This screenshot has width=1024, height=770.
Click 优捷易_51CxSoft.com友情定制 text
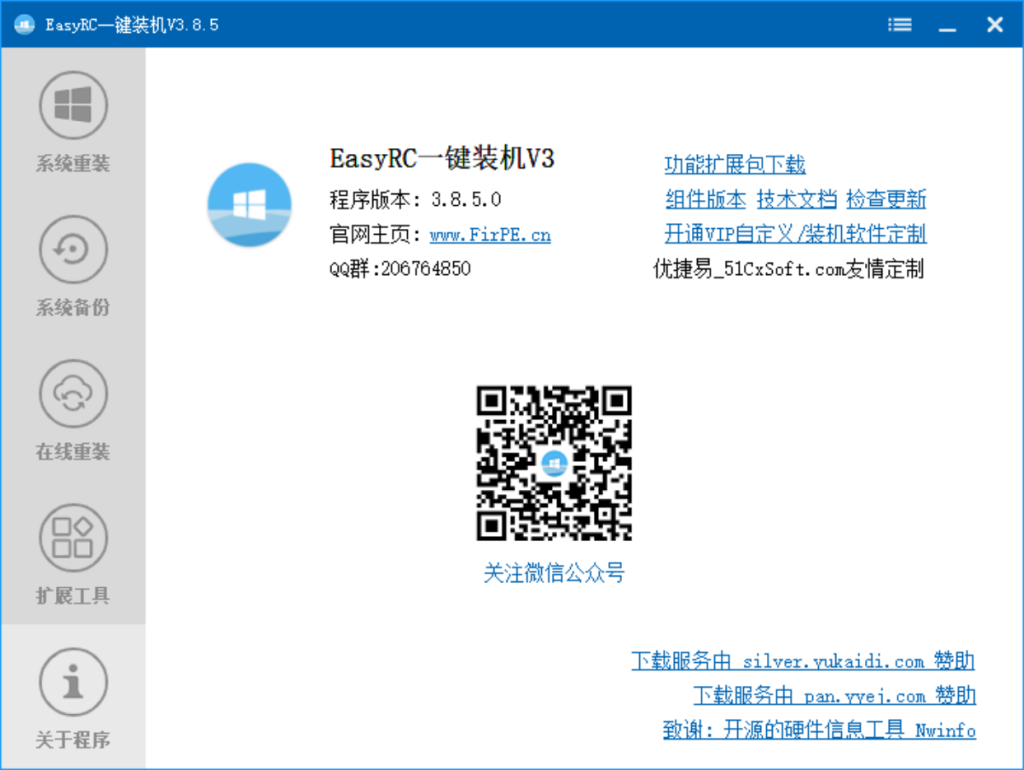pos(788,268)
